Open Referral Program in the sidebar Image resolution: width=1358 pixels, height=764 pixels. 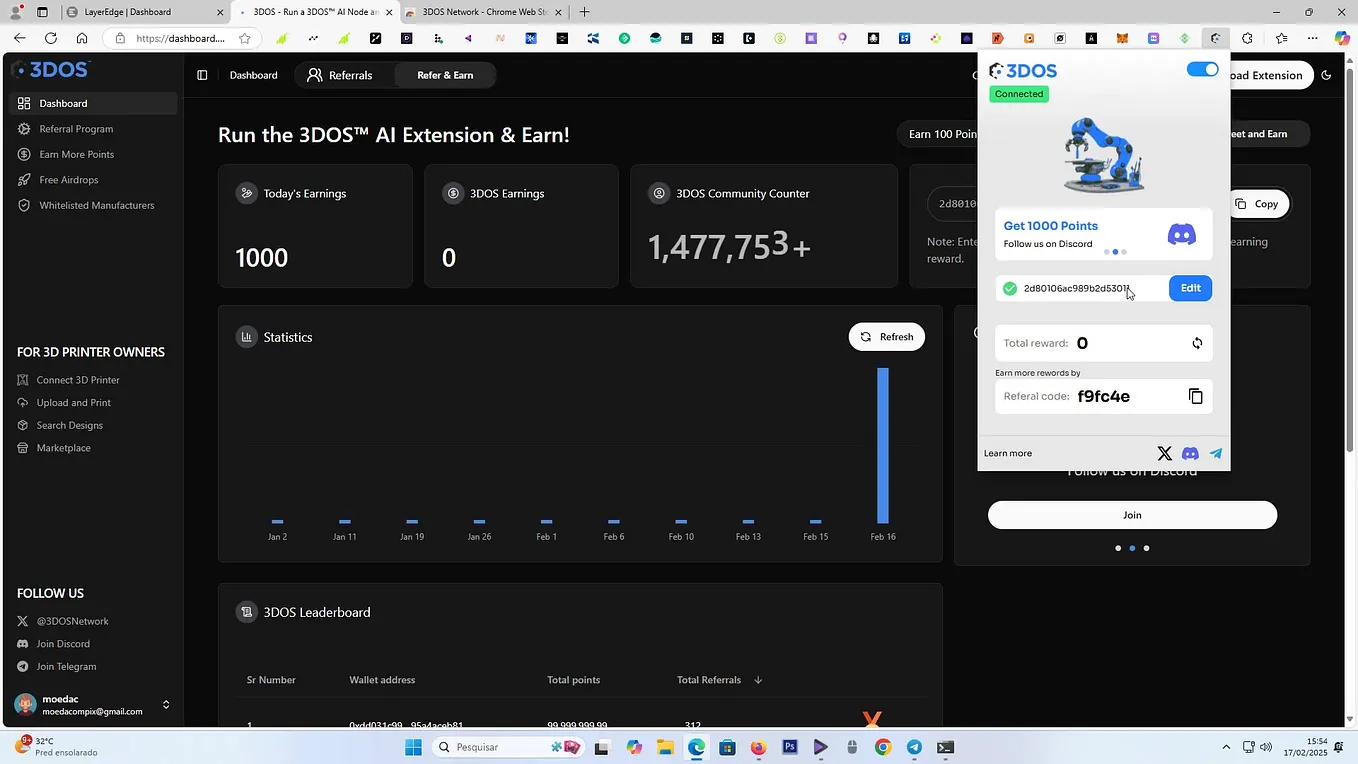click(76, 129)
